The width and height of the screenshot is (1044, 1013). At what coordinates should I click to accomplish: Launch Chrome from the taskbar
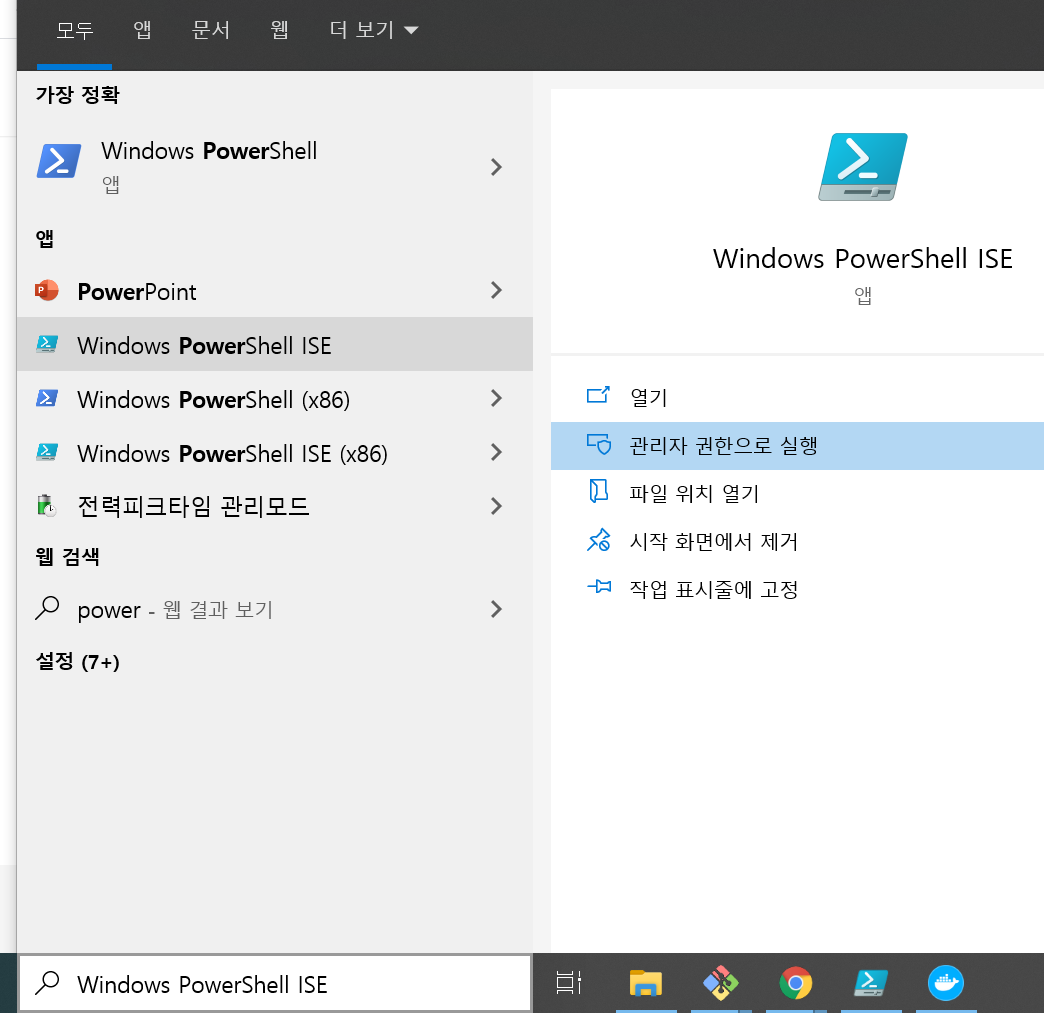796,983
